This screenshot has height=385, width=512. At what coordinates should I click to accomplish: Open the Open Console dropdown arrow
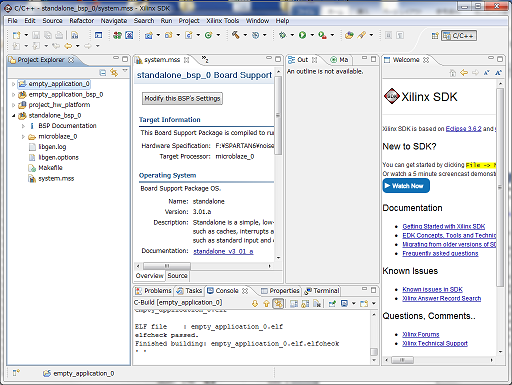click(374, 303)
